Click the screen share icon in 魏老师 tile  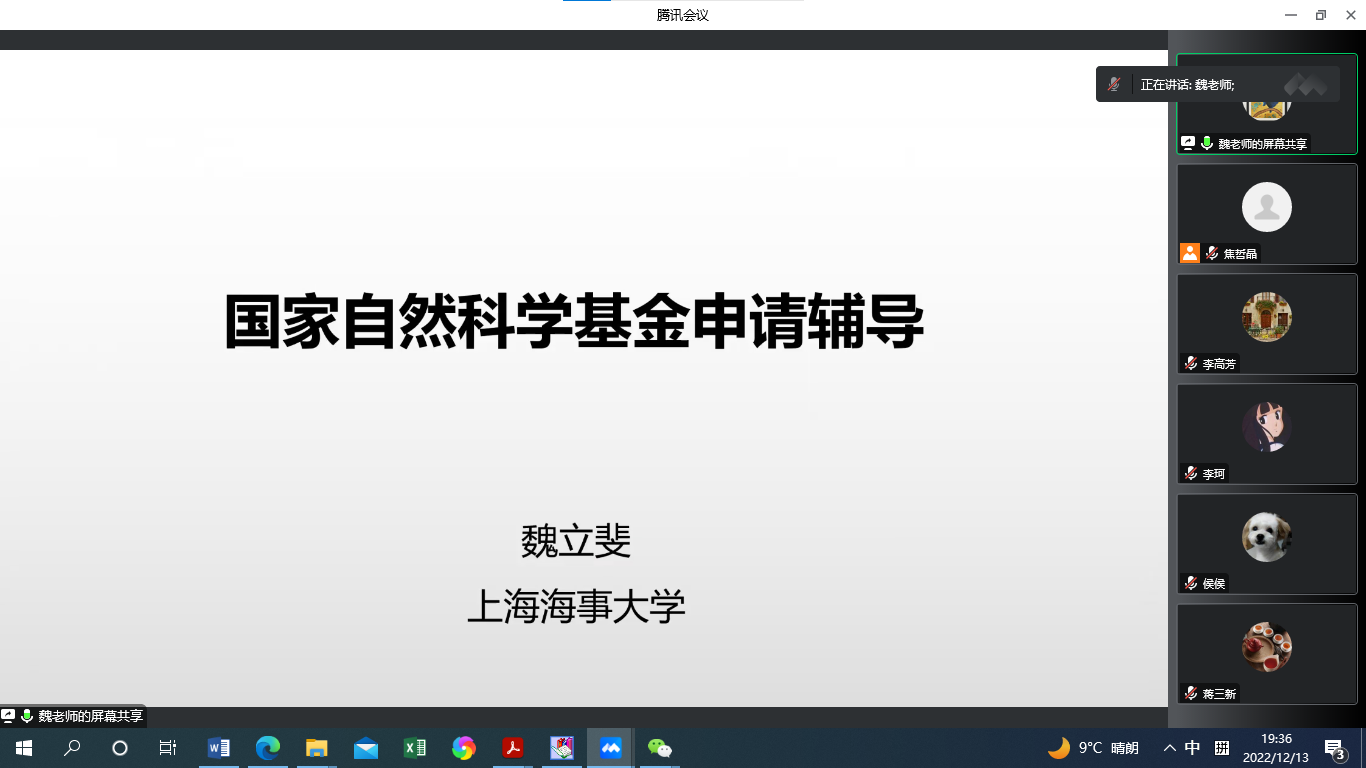click(x=1188, y=143)
